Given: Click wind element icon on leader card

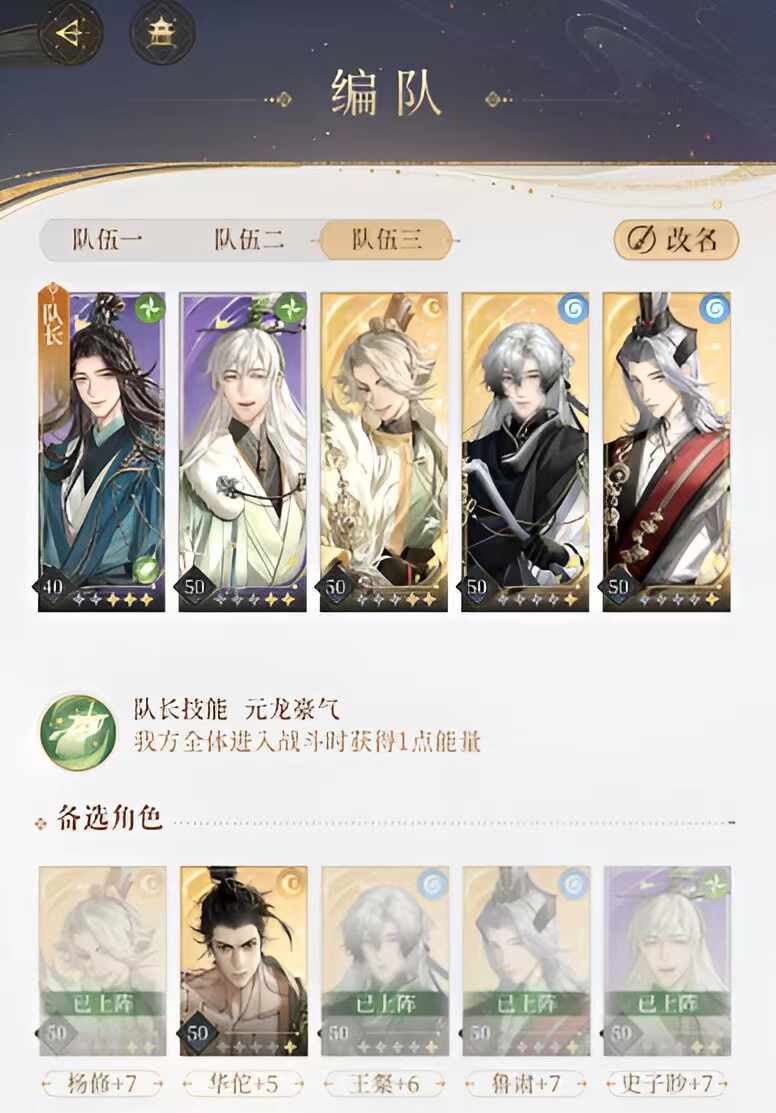Looking at the screenshot, I should pyautogui.click(x=150, y=308).
